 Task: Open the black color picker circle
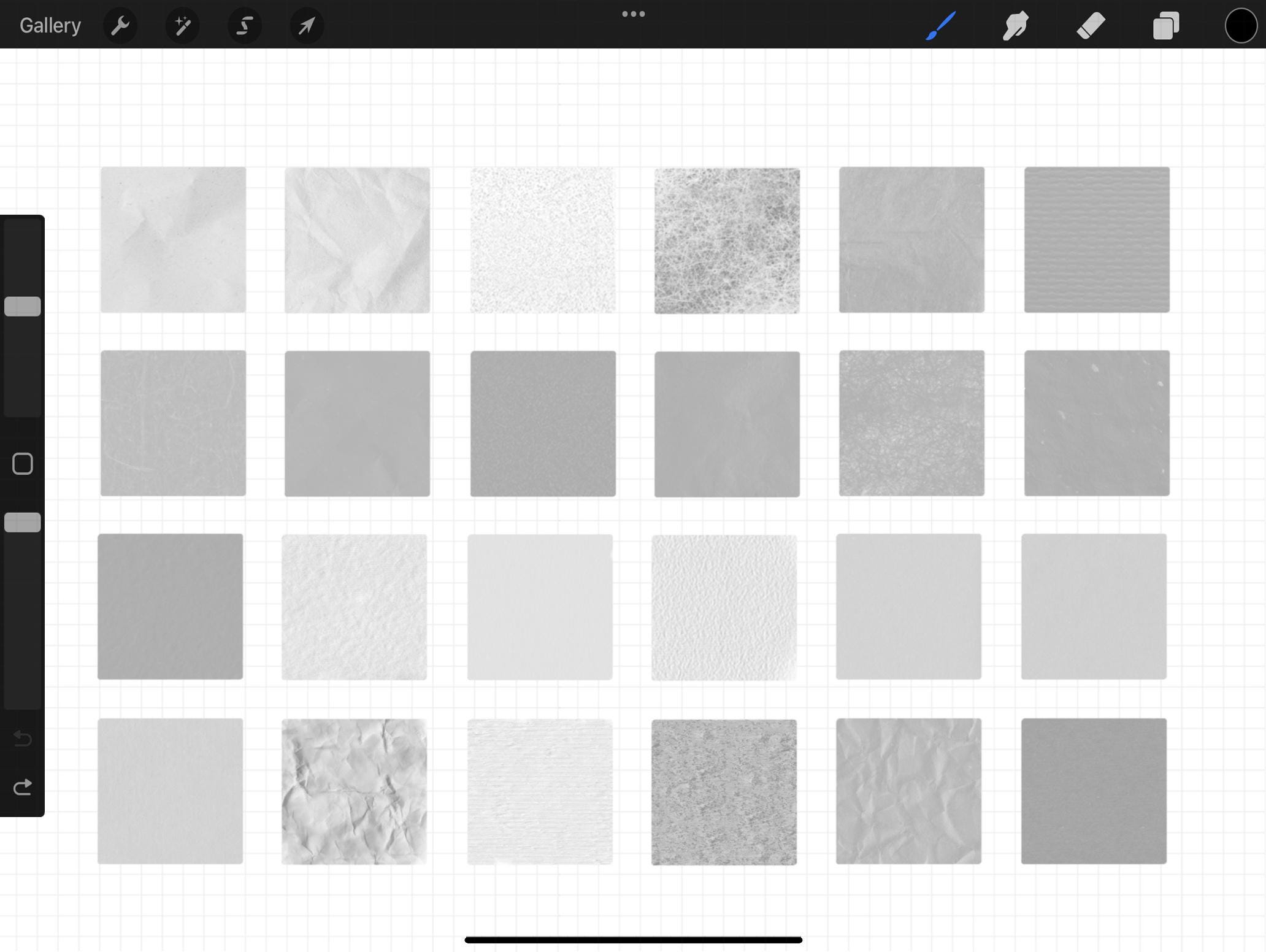[x=1241, y=26]
